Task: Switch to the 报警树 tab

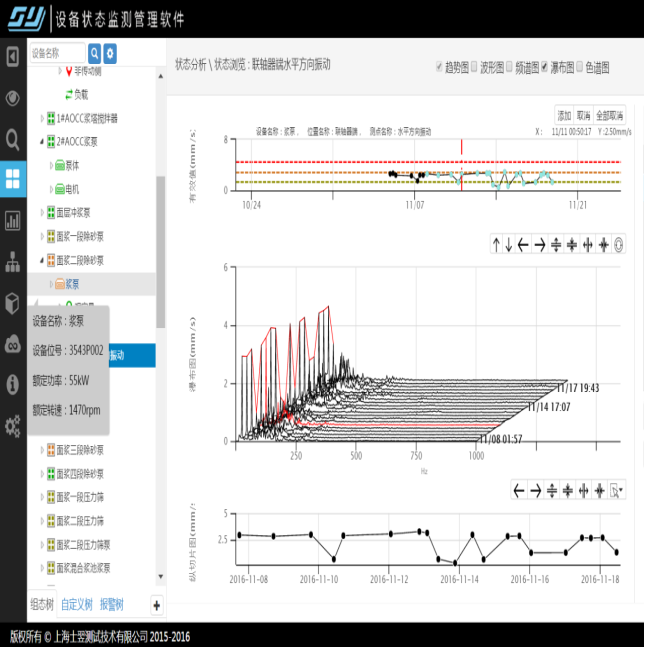Action: 111,605
